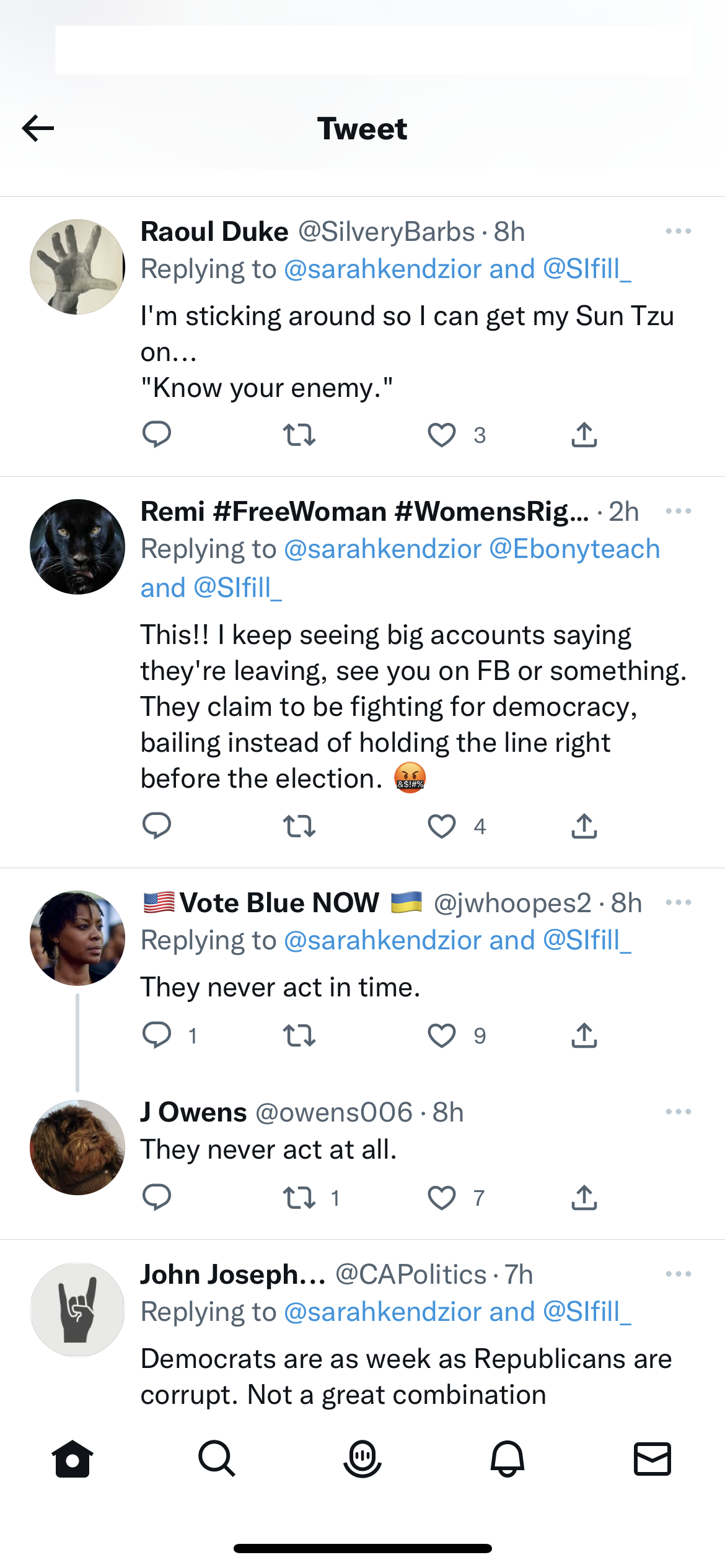Reply to the "They never act in time" tweet

click(157, 1034)
